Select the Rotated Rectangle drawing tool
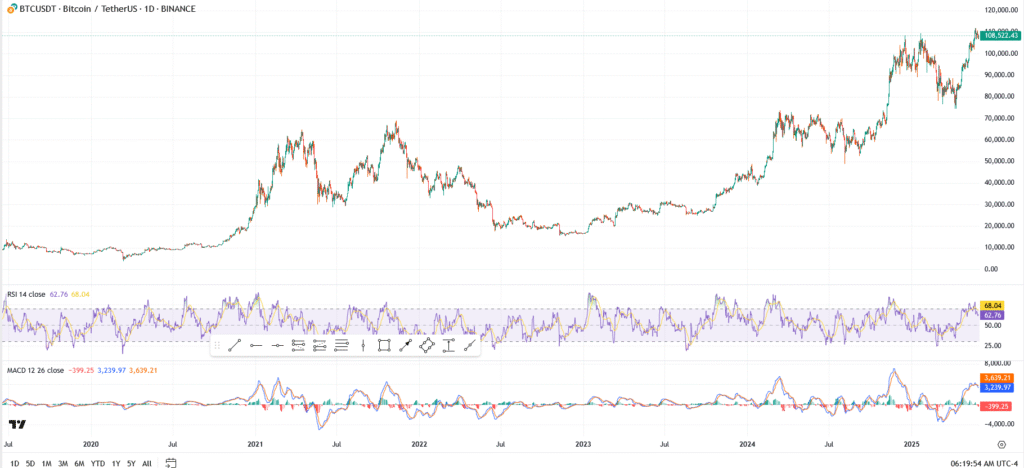 [427, 346]
